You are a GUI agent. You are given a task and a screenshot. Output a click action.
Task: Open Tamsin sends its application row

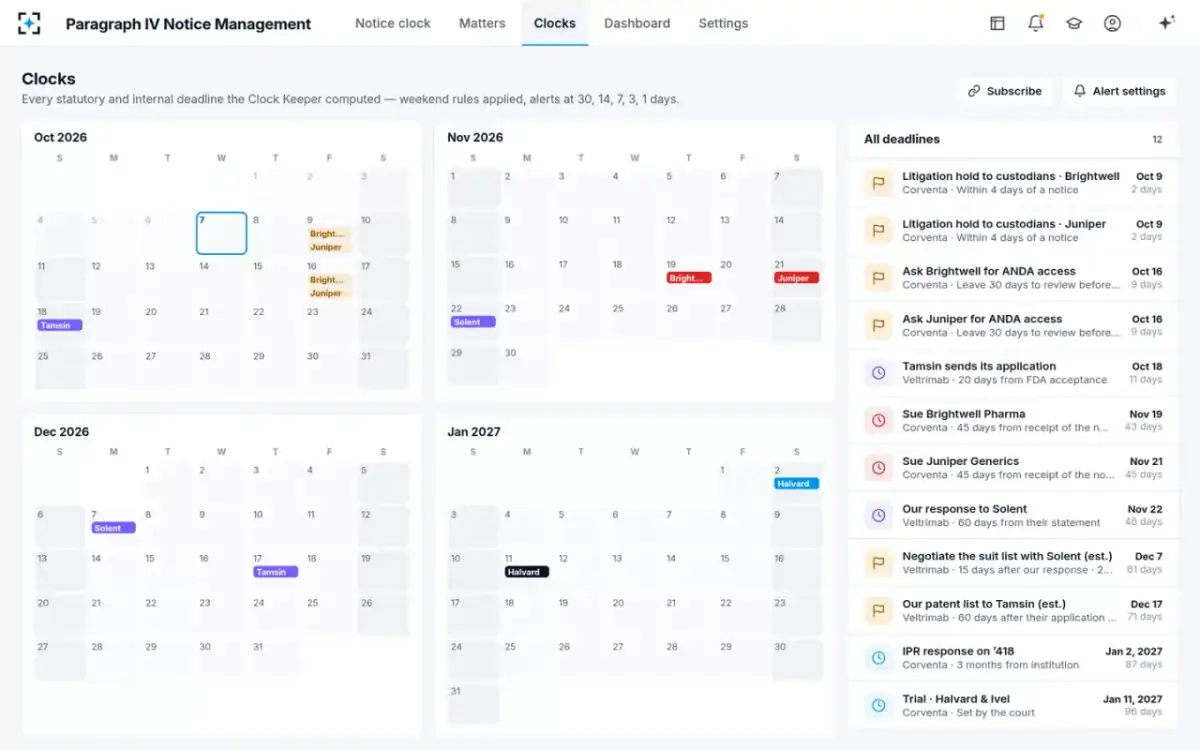[1013, 373]
